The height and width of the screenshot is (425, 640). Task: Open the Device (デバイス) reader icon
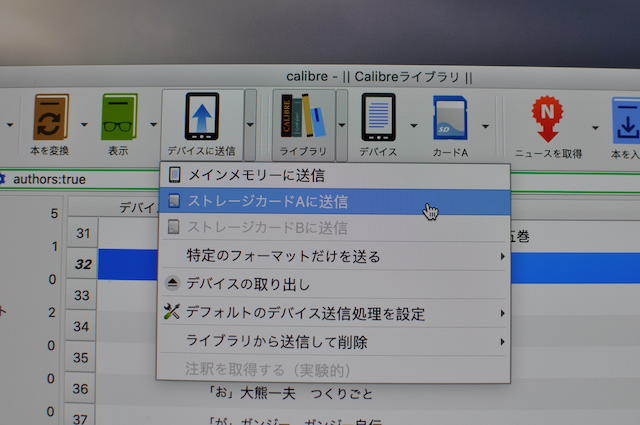pos(378,118)
